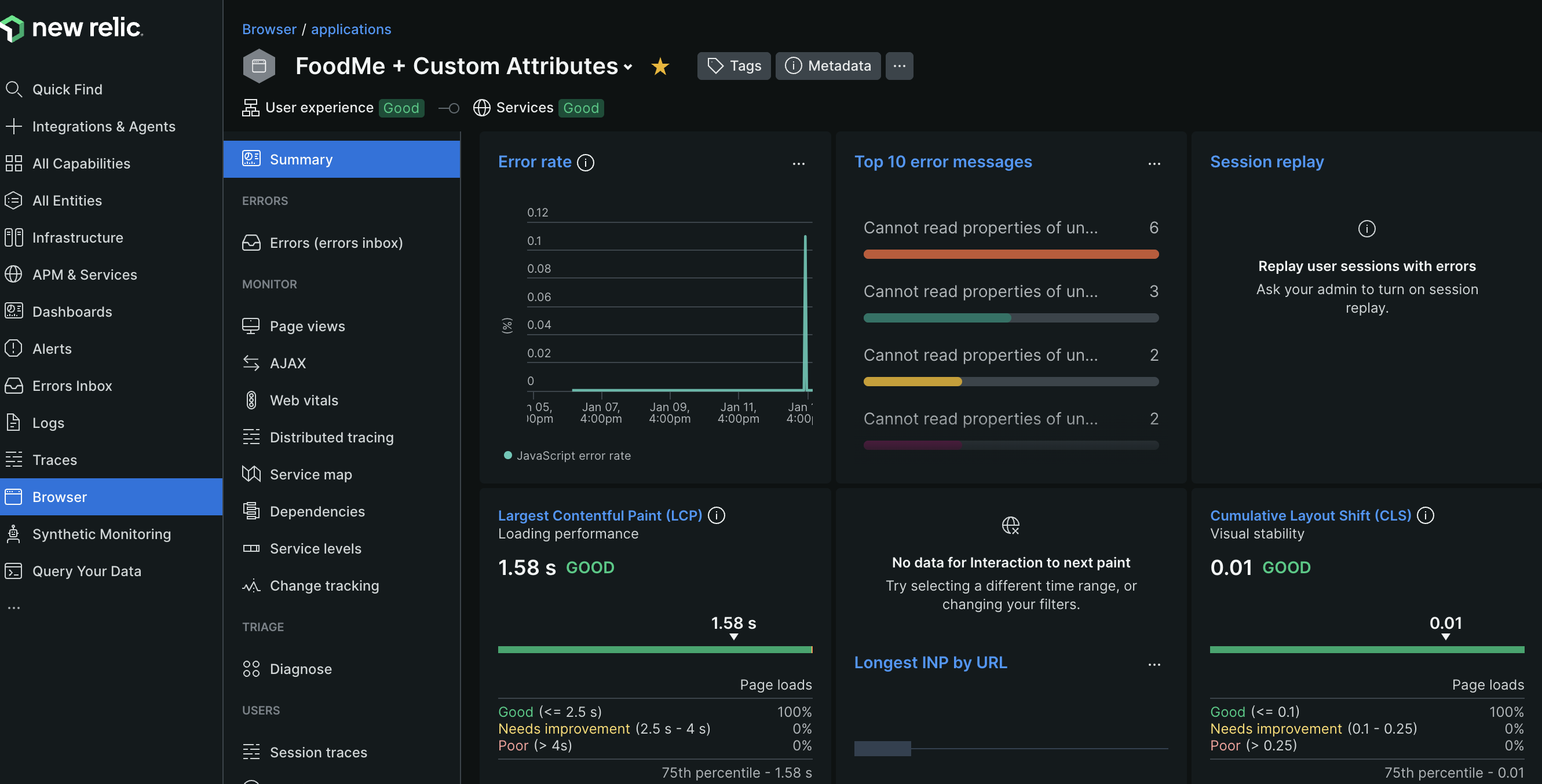Screen dimensions: 1542x784
Task: Open the Top 10 error messages link
Action: click(943, 162)
